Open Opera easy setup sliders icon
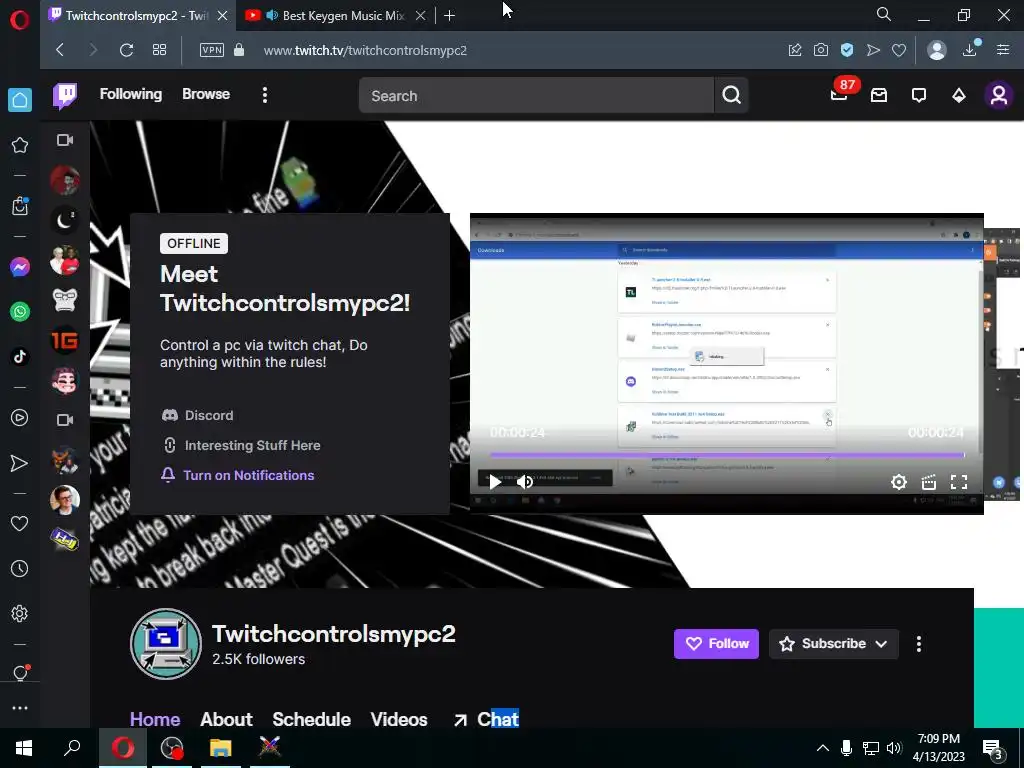 (x=1003, y=50)
